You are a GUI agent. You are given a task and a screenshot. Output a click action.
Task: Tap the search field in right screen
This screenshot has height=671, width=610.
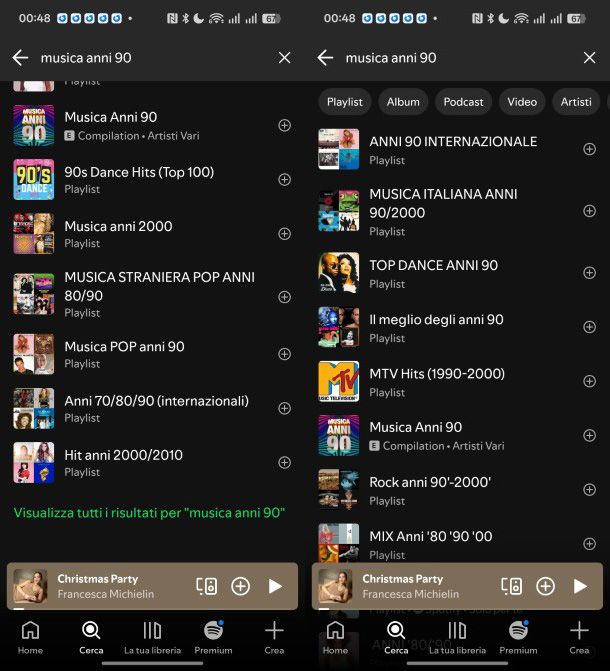[x=450, y=58]
